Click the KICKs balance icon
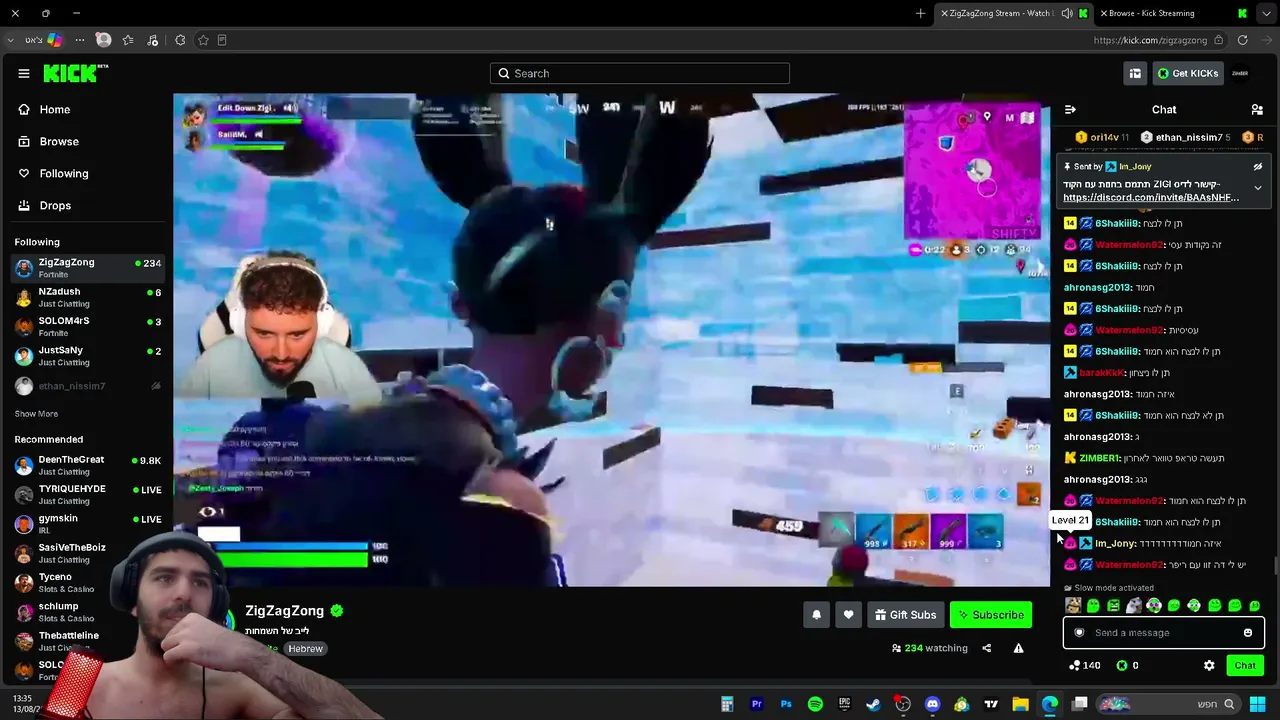 pyautogui.click(x=1122, y=666)
